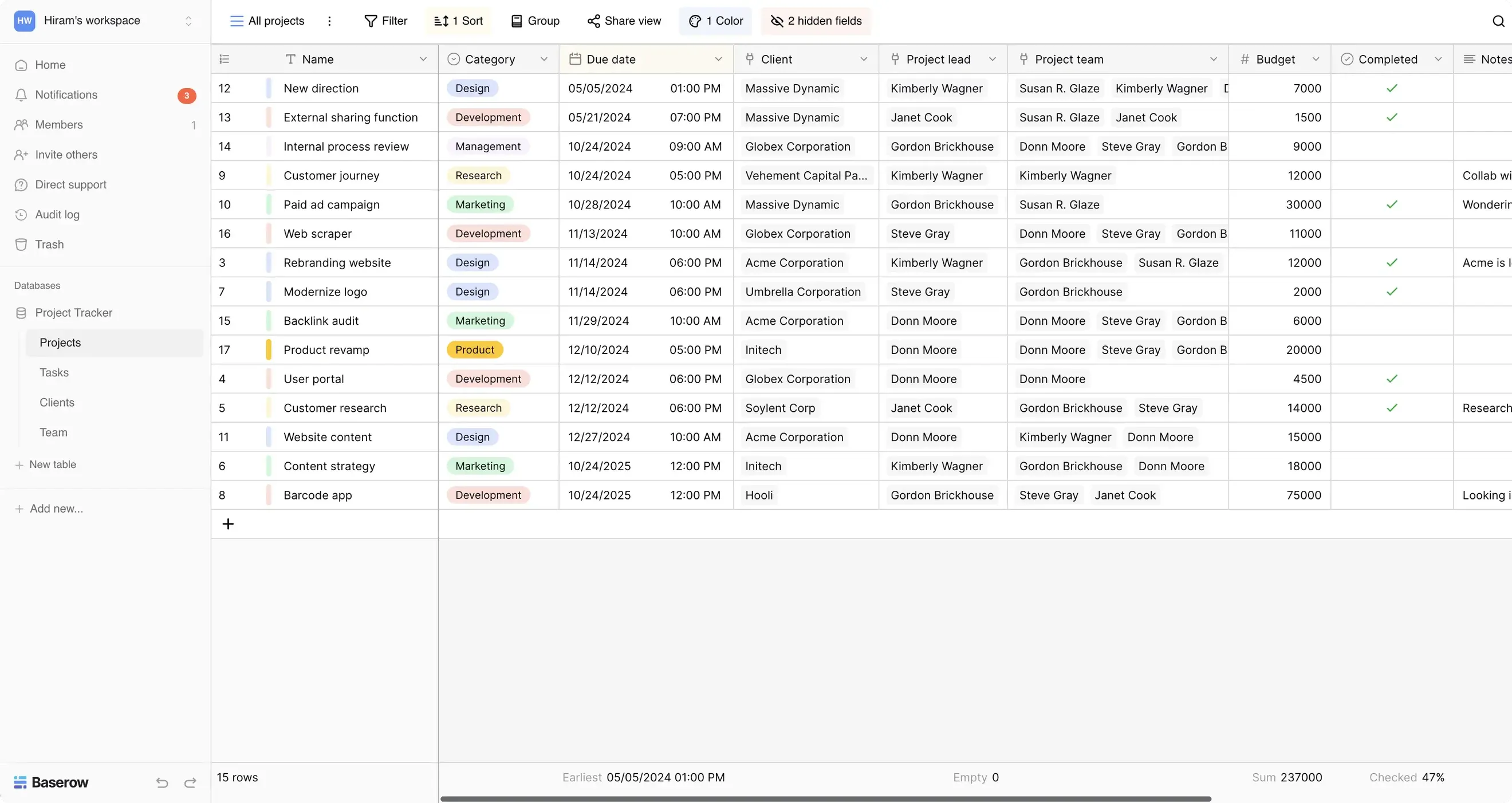
Task: Open the Tasks table
Action: [x=54, y=372]
